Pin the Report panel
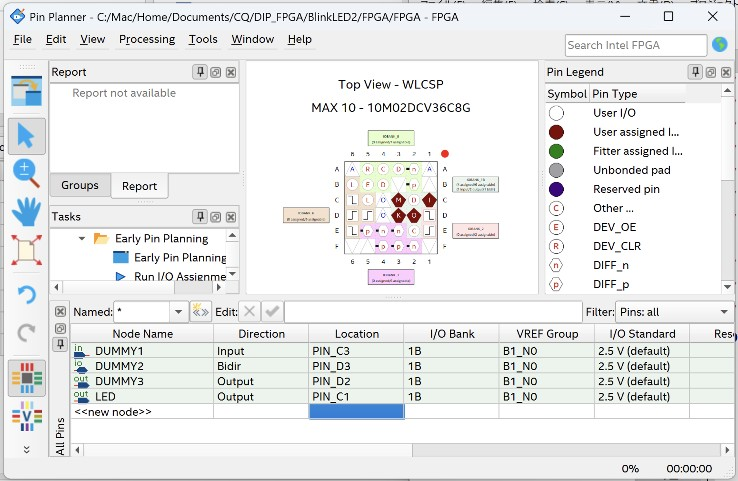738x481 pixels. [200, 72]
